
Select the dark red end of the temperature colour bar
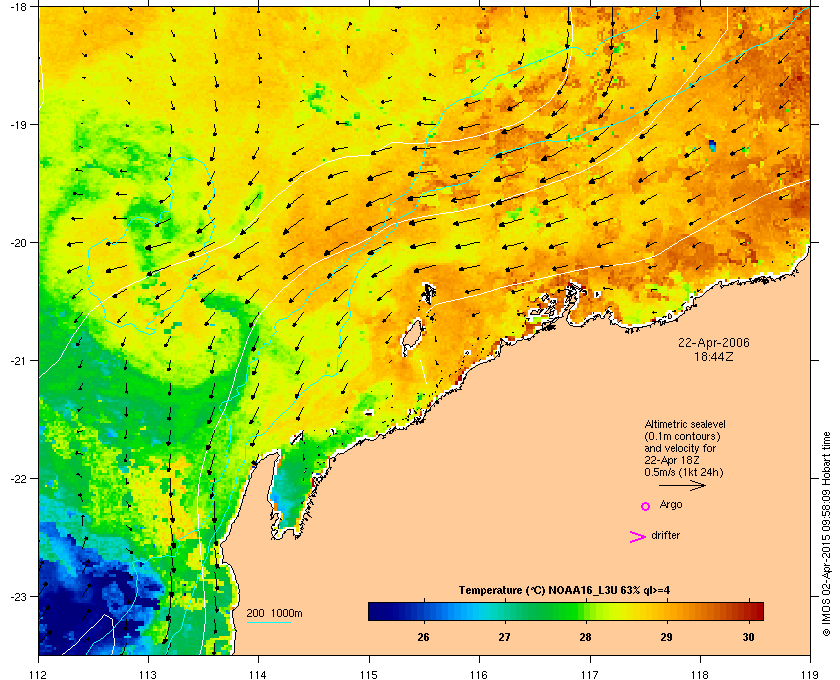point(754,611)
